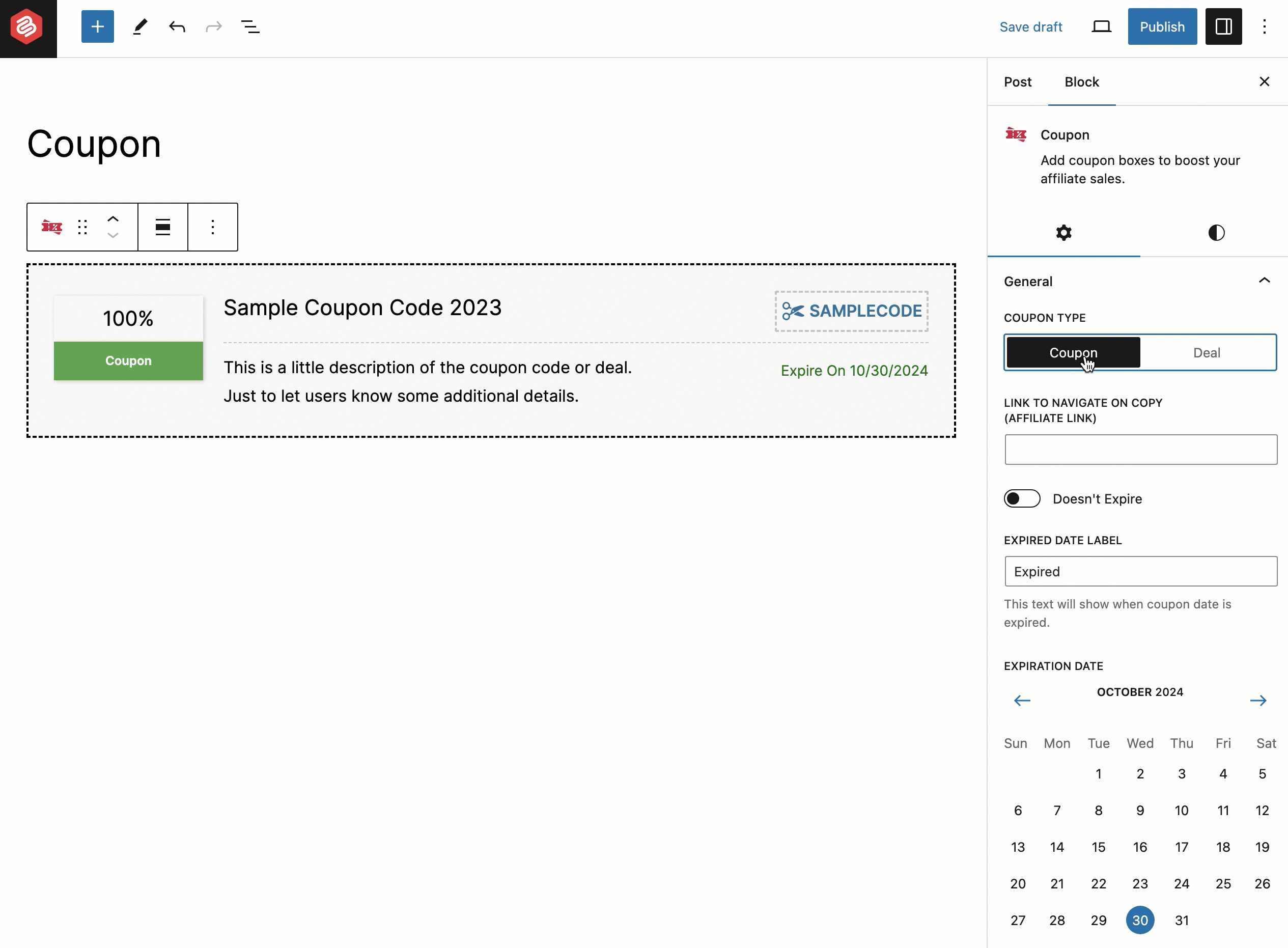Screen dimensions: 1288x948
Task: Enable the Doesn't Expire toggle
Action: tap(1021, 498)
